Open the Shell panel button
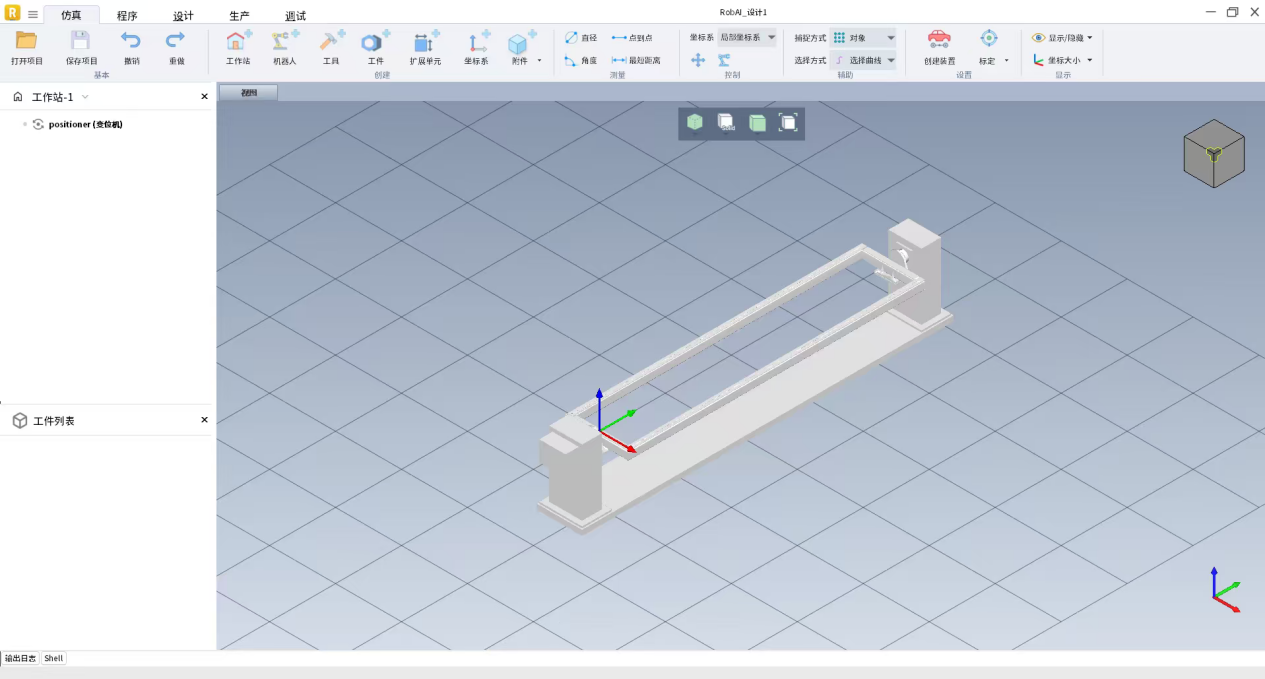This screenshot has width=1265, height=679. 54,658
